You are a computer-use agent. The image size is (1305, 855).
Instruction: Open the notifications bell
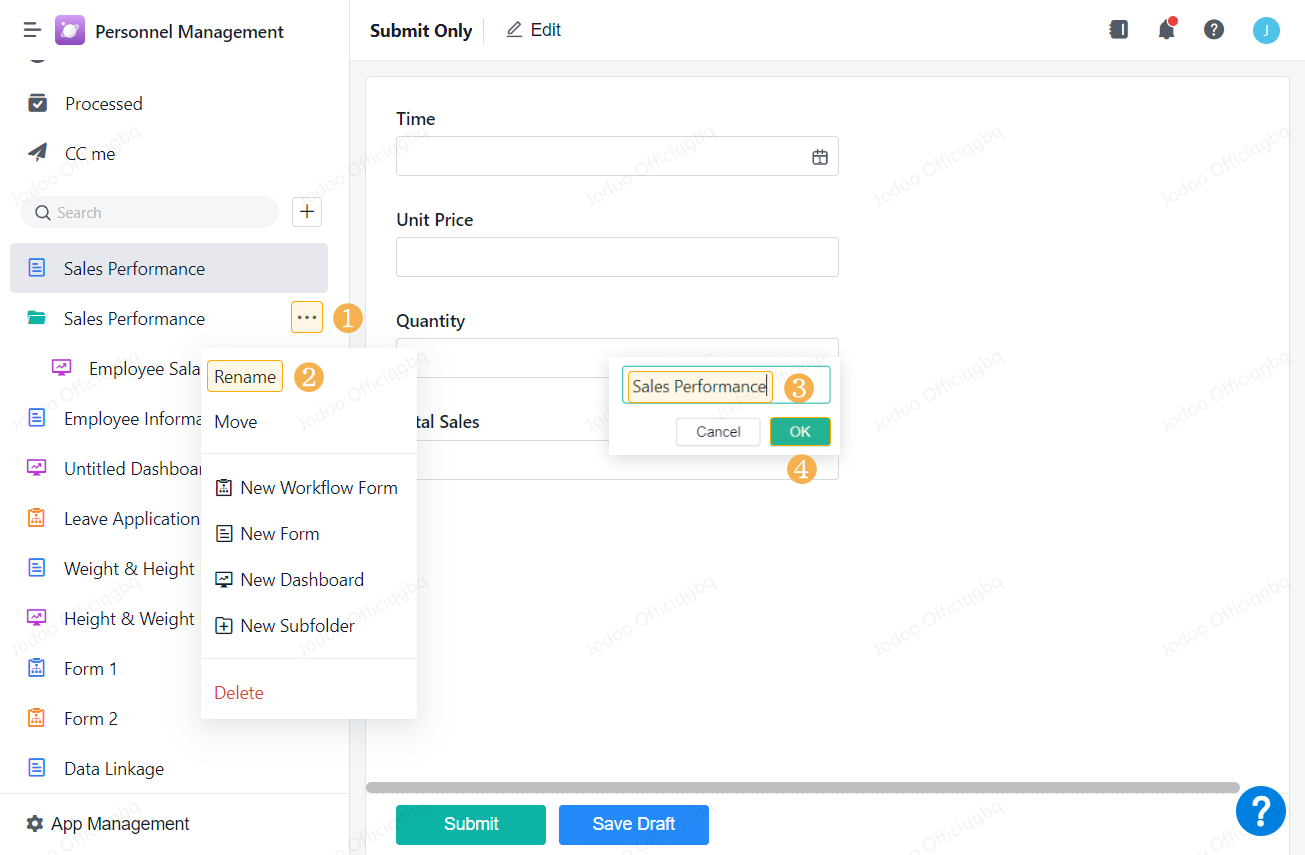pos(1166,30)
